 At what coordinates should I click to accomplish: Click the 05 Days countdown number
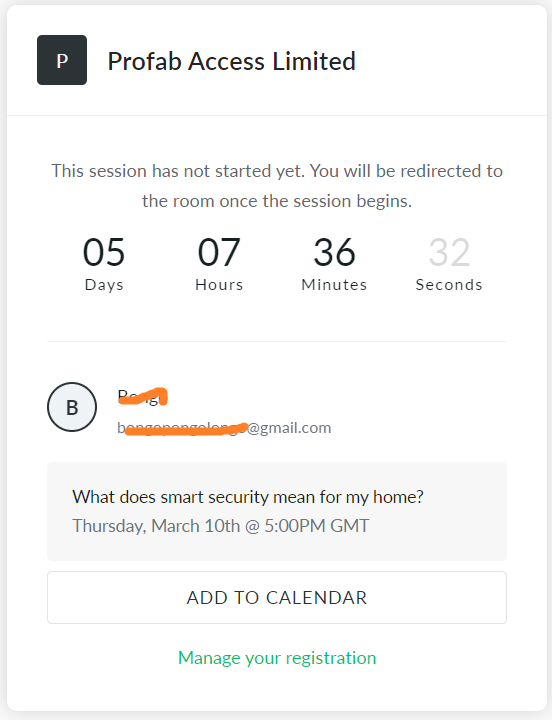104,252
